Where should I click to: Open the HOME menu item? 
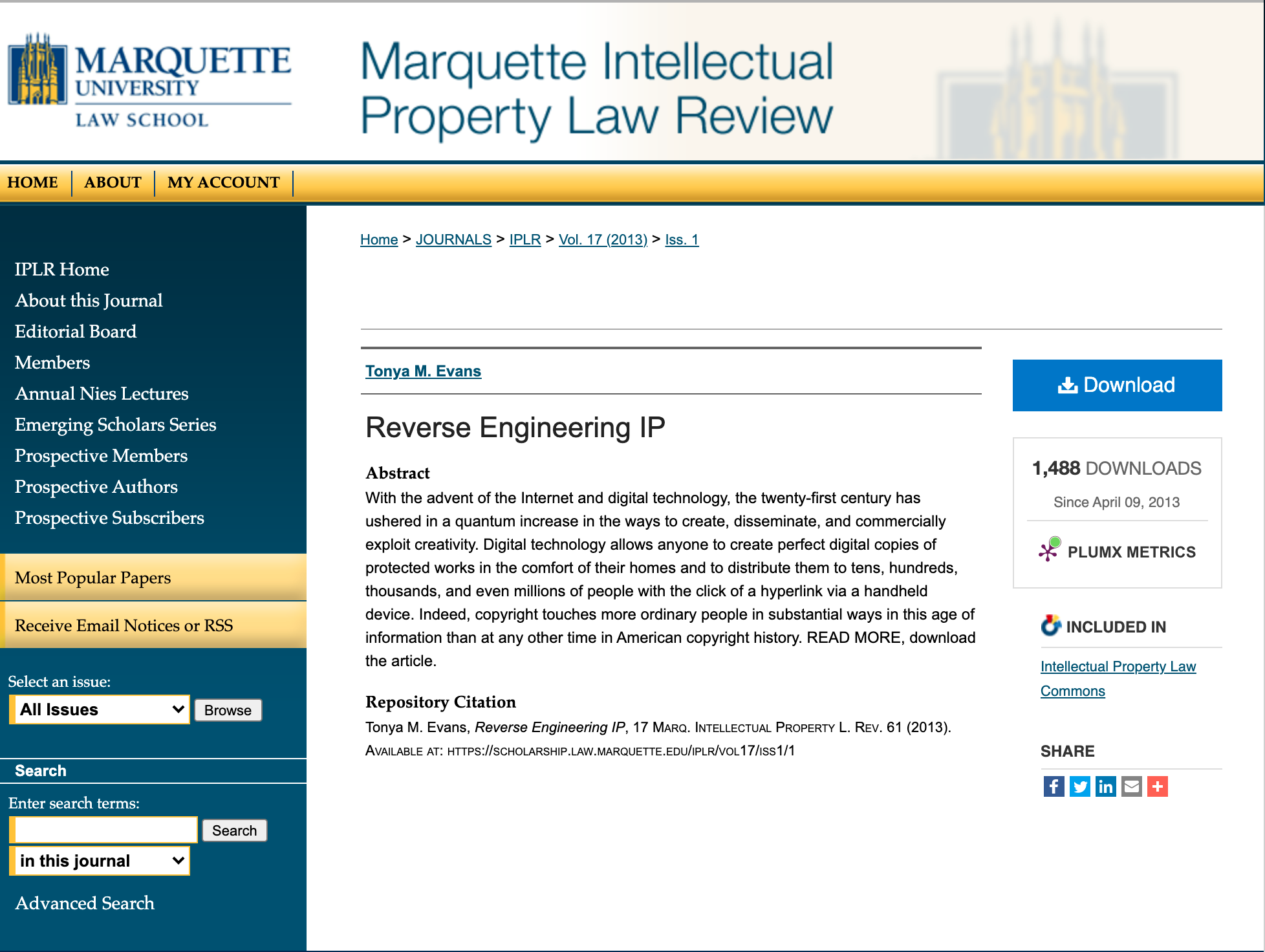point(33,182)
